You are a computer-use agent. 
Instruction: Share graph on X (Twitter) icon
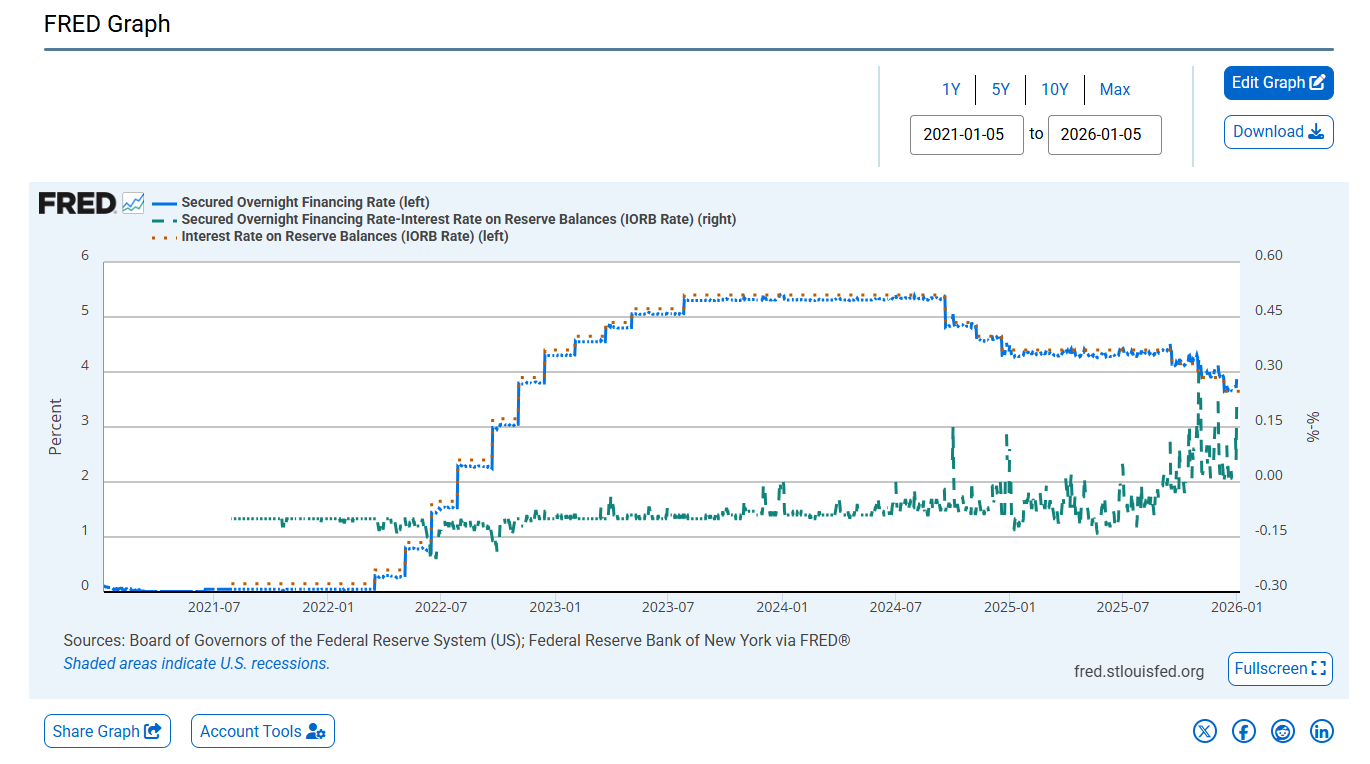click(1205, 731)
